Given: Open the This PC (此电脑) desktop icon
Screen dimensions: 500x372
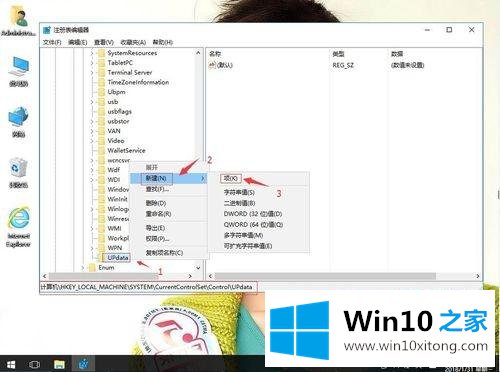Looking at the screenshot, I should (19, 71).
